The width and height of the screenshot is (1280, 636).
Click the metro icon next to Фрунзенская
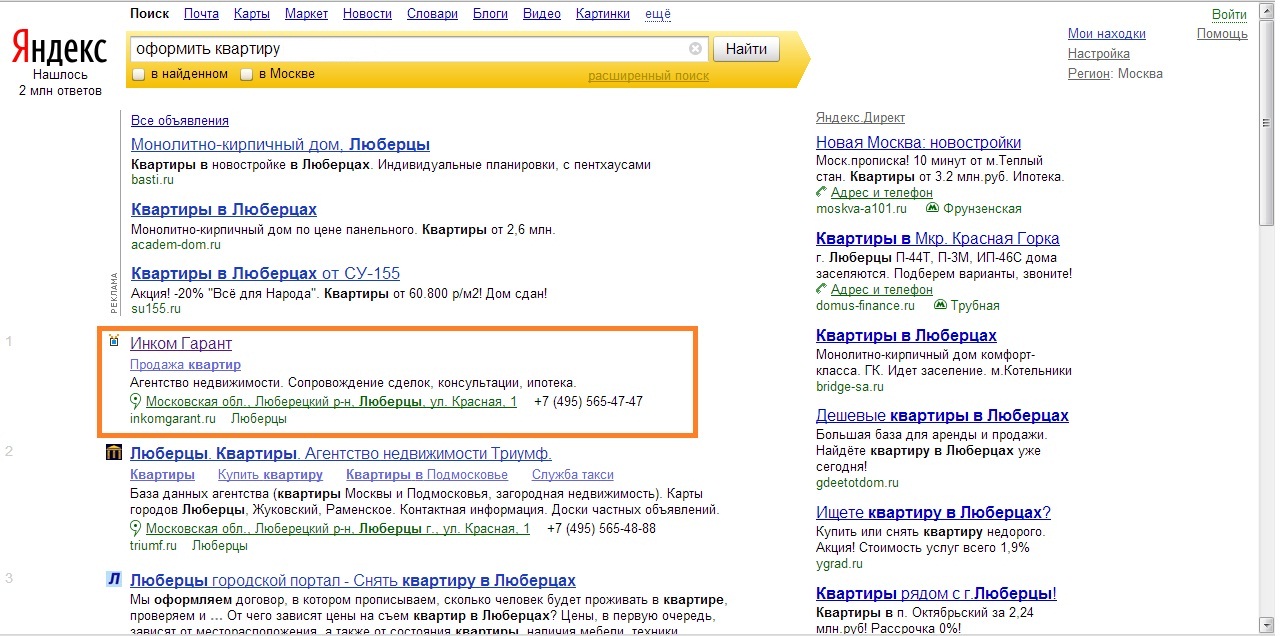[x=932, y=208]
